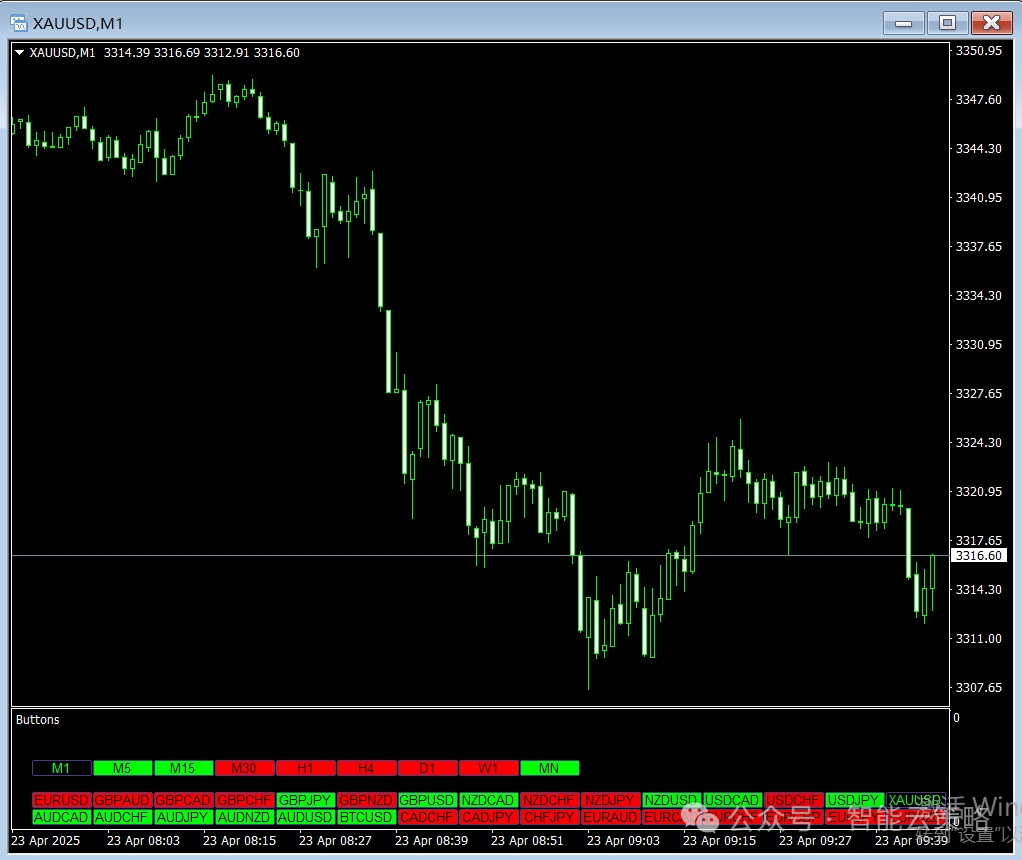1022x860 pixels.
Task: Click the '23 Apr 08:15' time label
Action: [x=239, y=841]
